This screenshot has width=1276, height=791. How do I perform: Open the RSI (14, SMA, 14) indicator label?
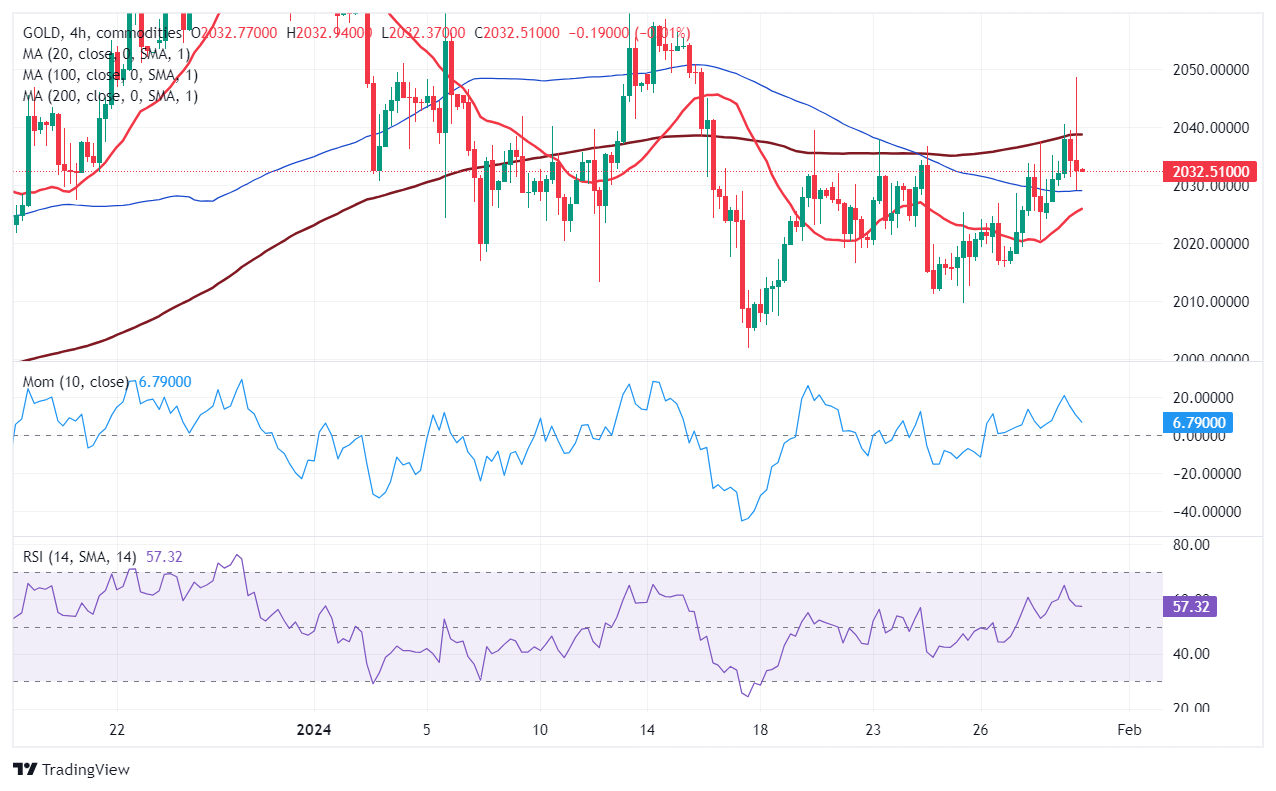click(83, 557)
